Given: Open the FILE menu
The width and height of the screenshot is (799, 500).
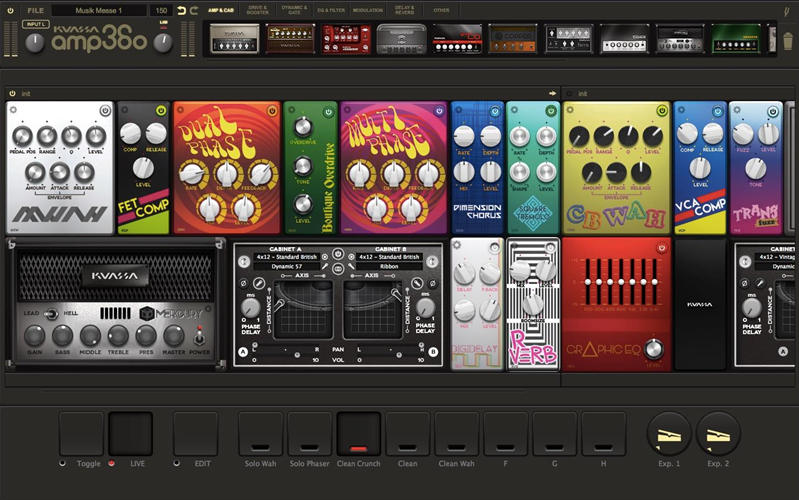Looking at the screenshot, I should click(36, 10).
